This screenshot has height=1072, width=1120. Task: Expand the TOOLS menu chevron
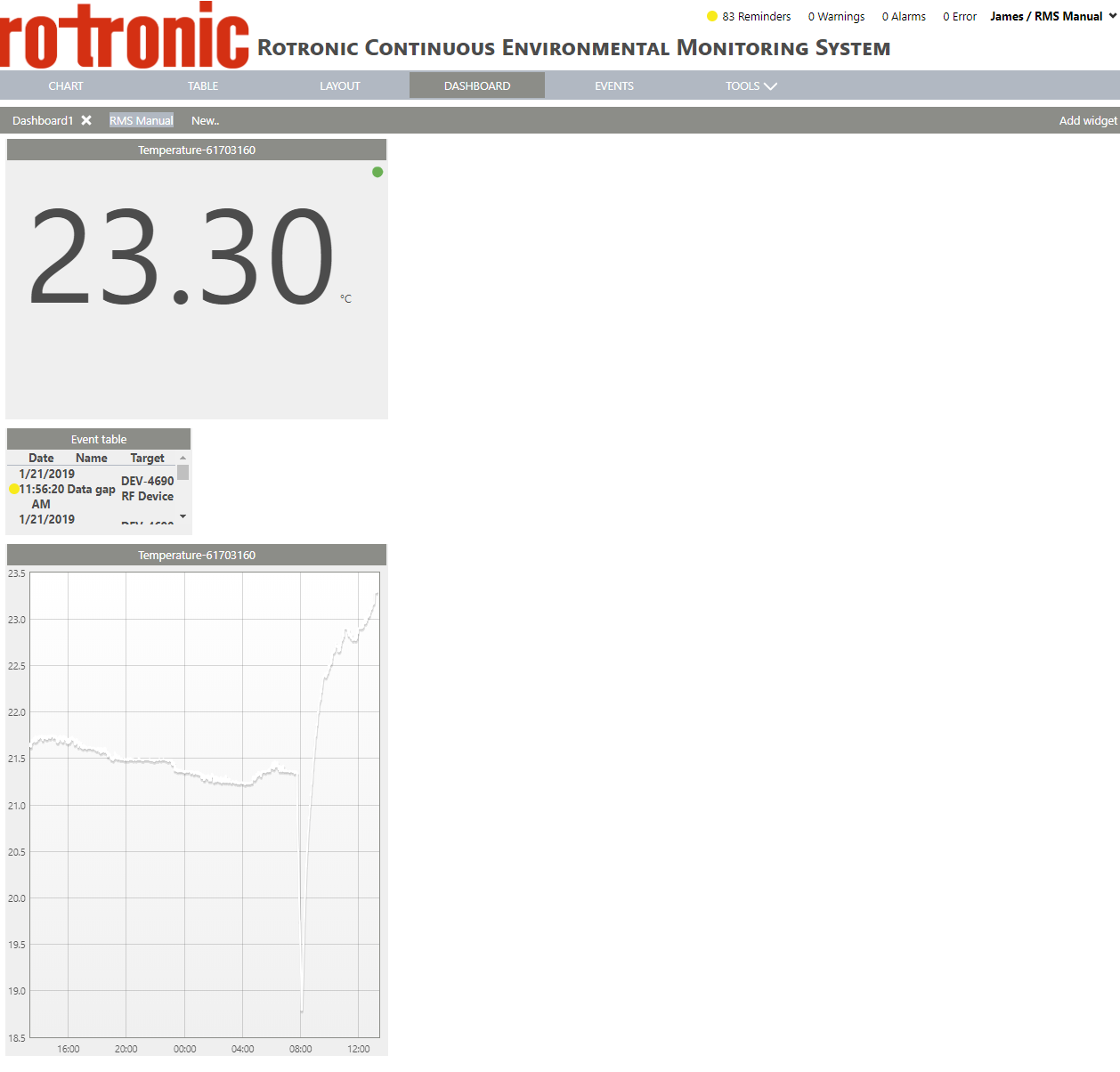(x=770, y=86)
